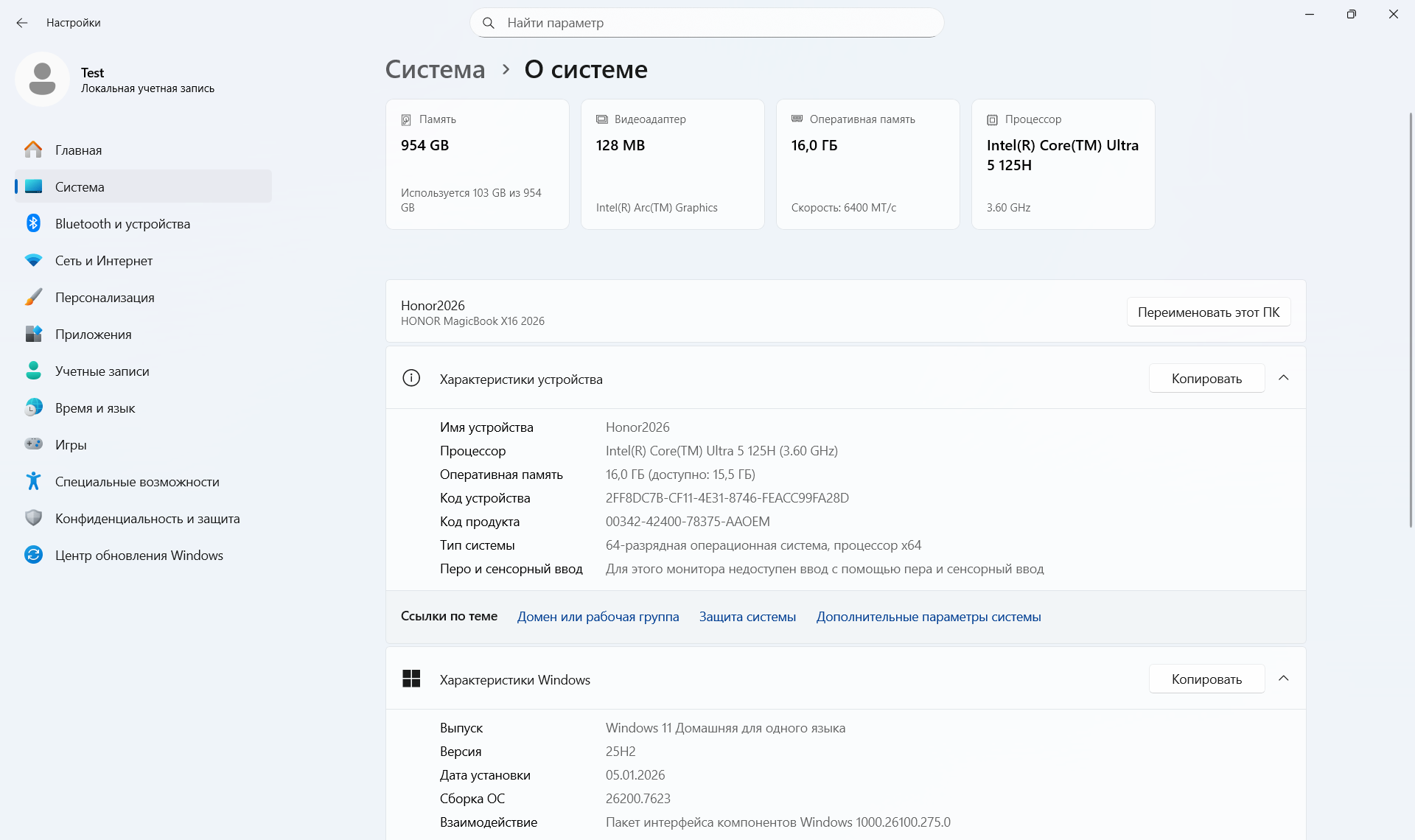1415x840 pixels.
Task: Click the Accessibility figure icon
Action: point(34,481)
